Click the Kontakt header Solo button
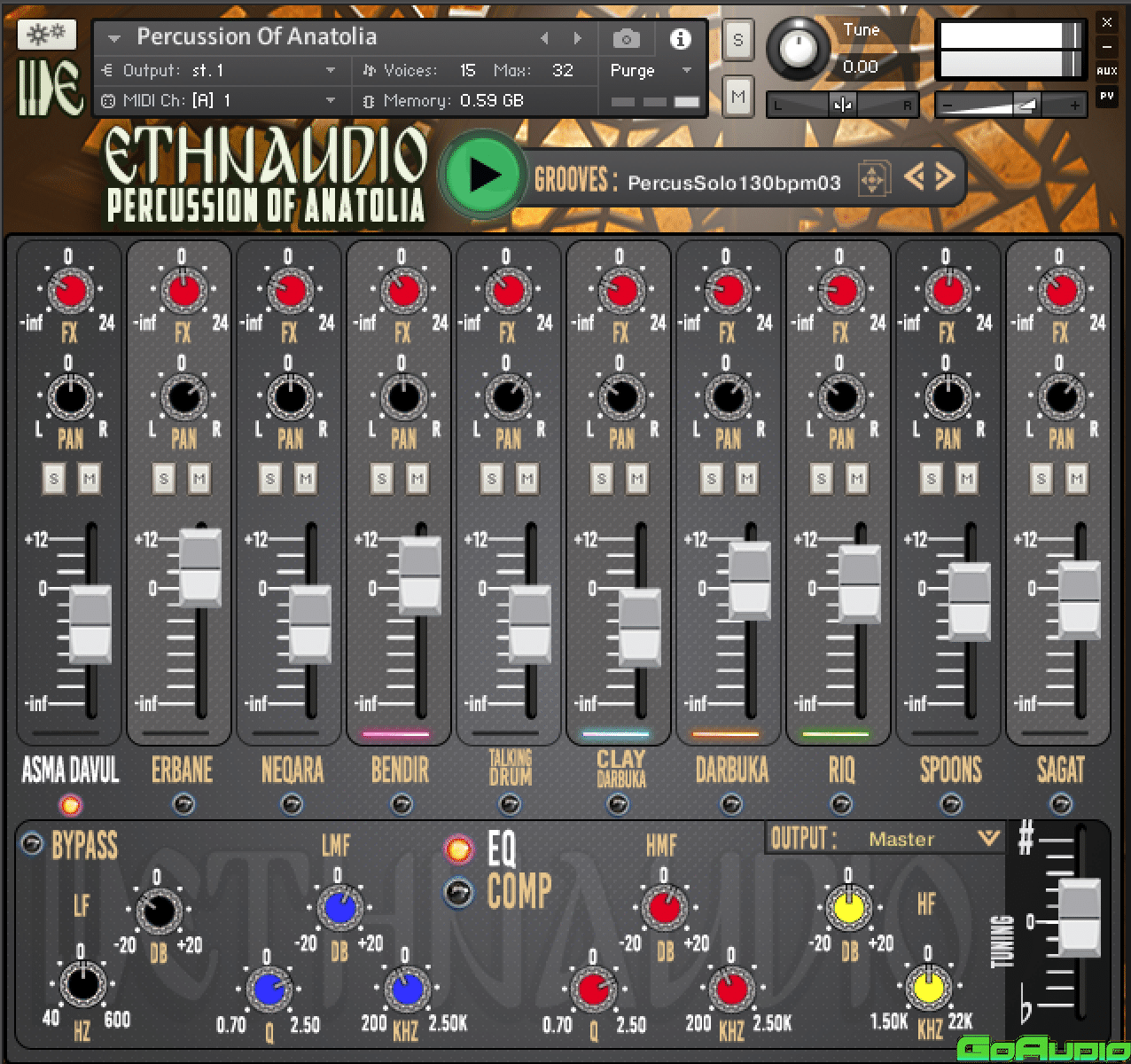The height and width of the screenshot is (1064, 1131). 738,40
